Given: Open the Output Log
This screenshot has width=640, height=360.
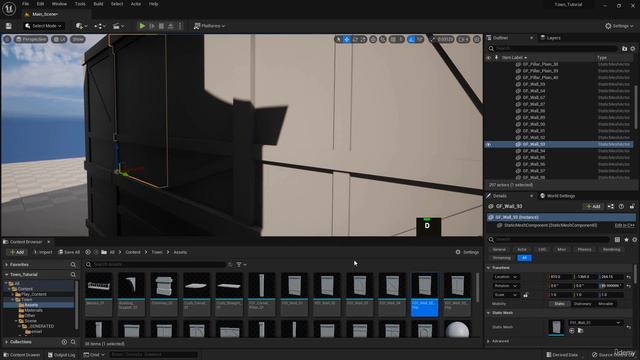Looking at the screenshot, I should point(61,355).
